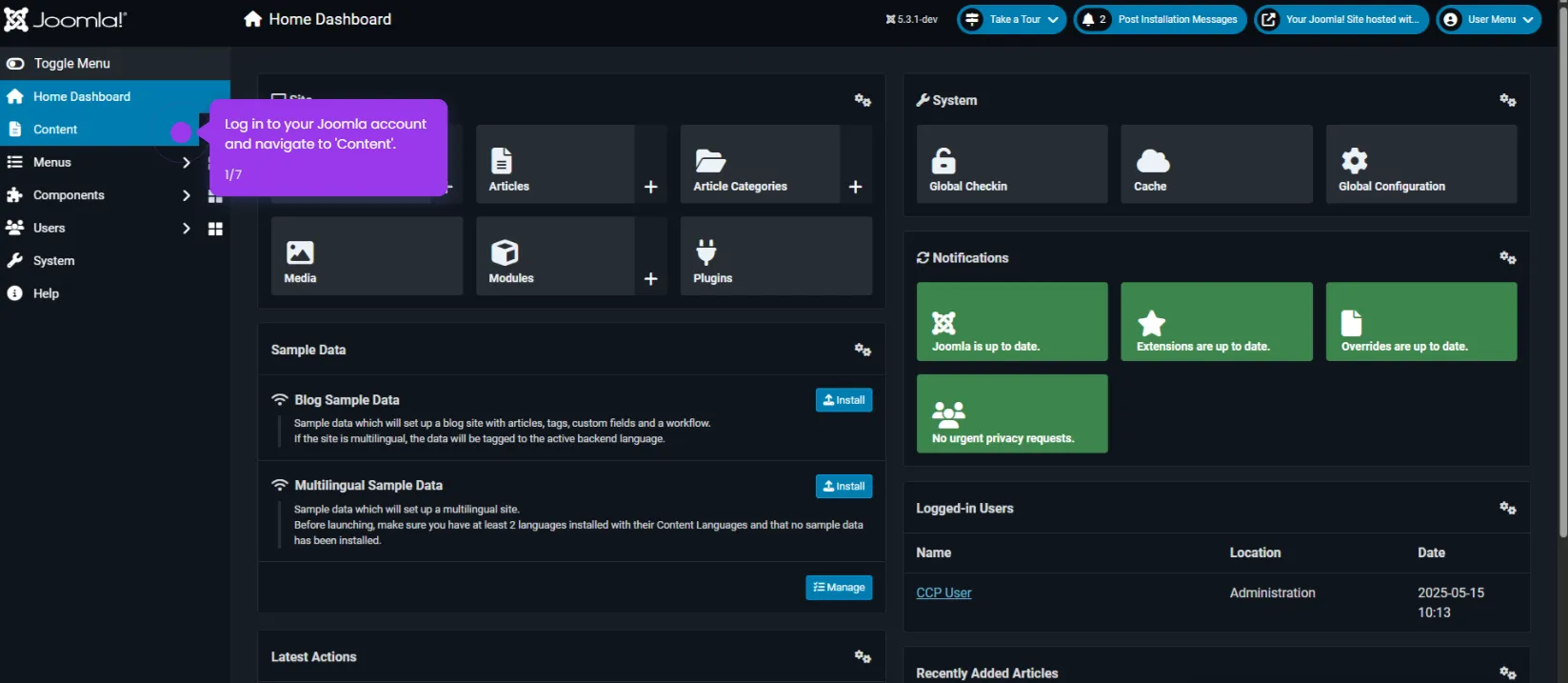Click the 'Location' column header

tap(1255, 552)
